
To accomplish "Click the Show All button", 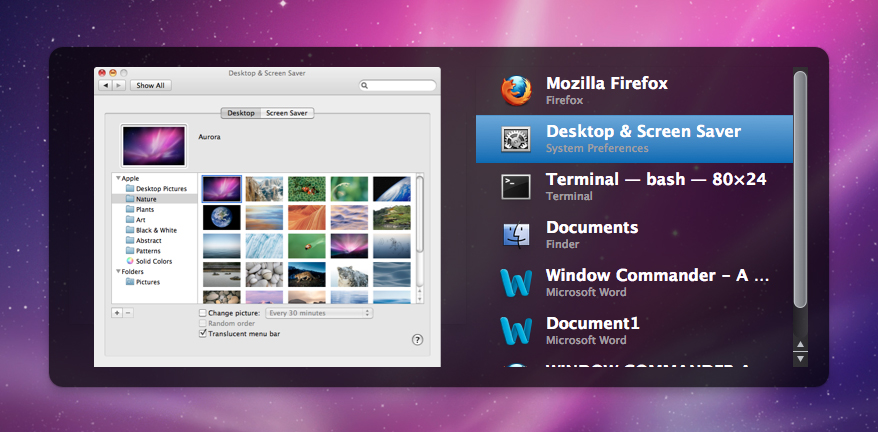I will click(151, 85).
